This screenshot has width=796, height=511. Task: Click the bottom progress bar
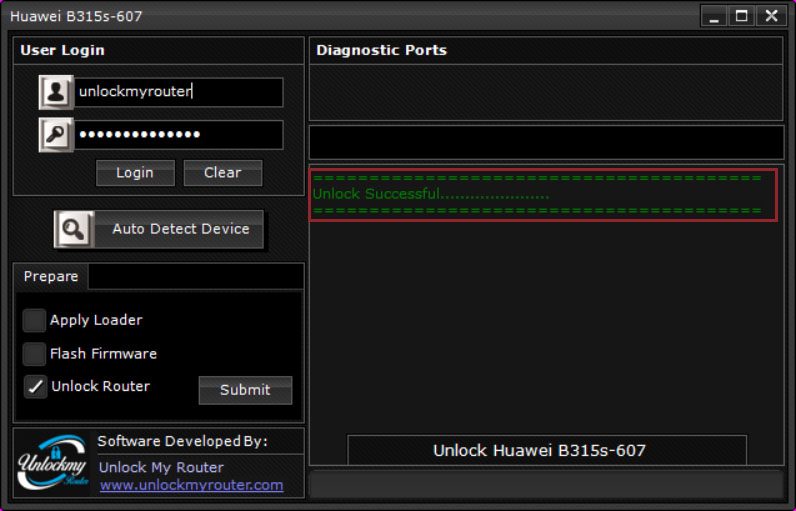546,485
